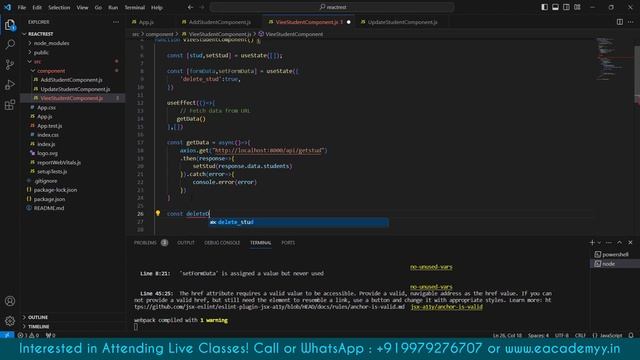Click the UTF-8 encoding in status bar
This screenshot has height=360, width=640.
click(x=561, y=335)
